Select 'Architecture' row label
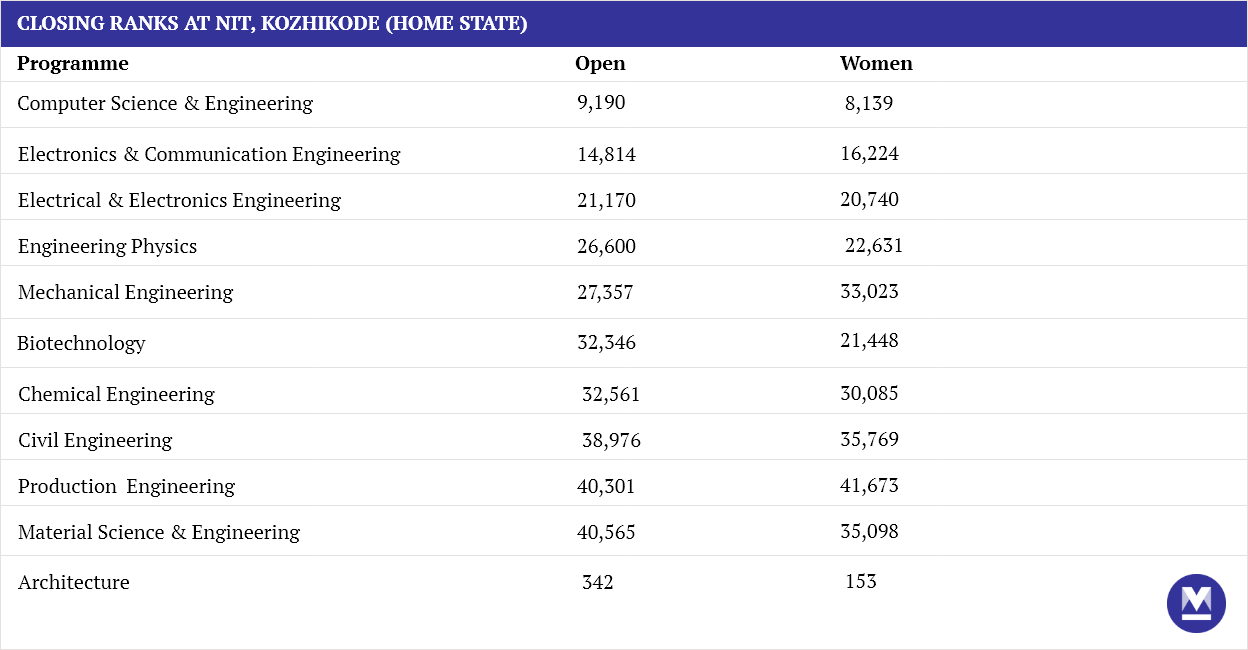 [74, 583]
